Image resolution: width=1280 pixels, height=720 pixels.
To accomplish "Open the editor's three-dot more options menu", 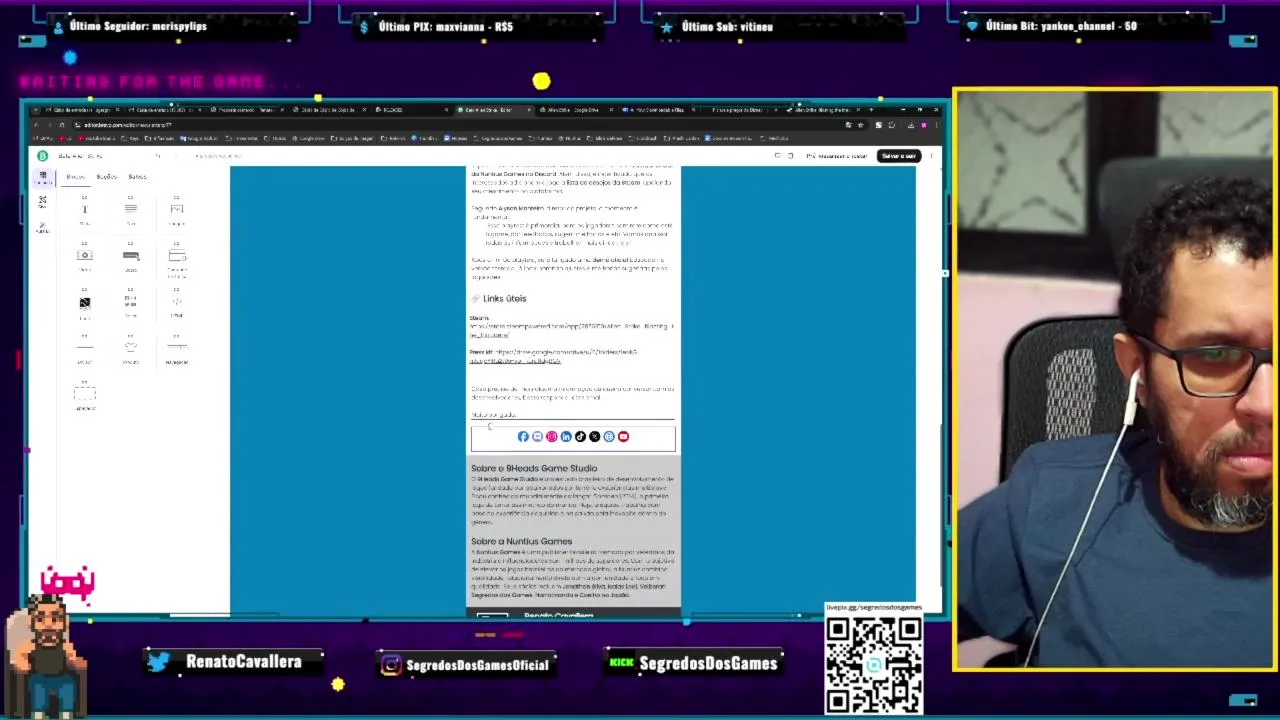I will pos(931,156).
